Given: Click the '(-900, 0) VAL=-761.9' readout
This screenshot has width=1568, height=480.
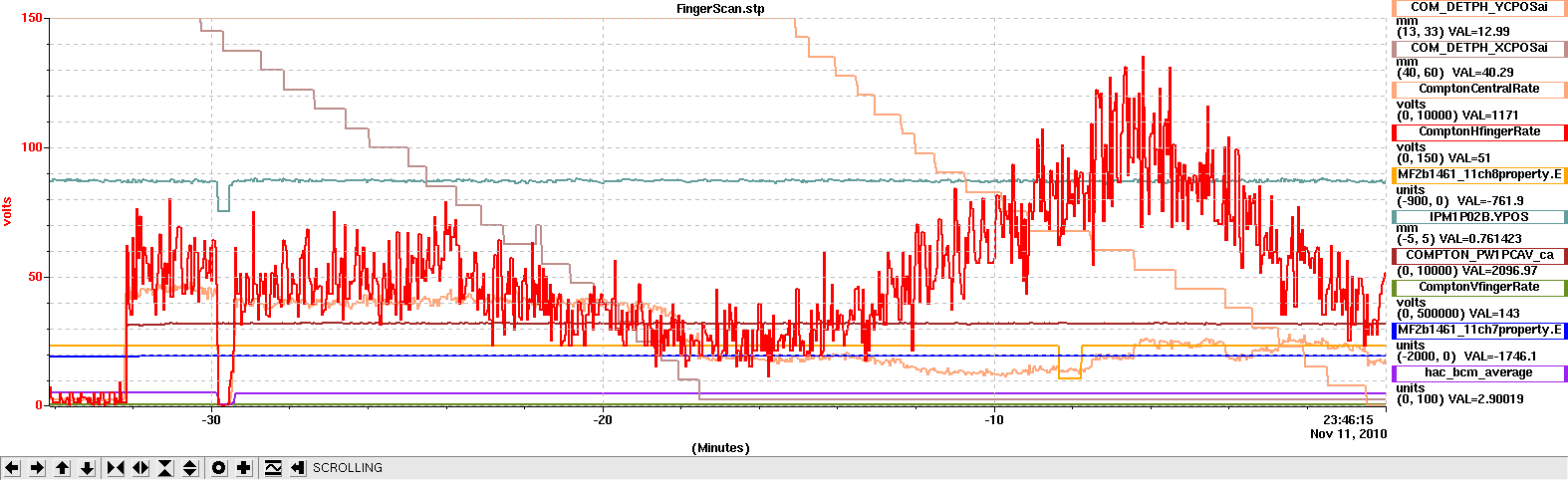Looking at the screenshot, I should [x=1459, y=201].
